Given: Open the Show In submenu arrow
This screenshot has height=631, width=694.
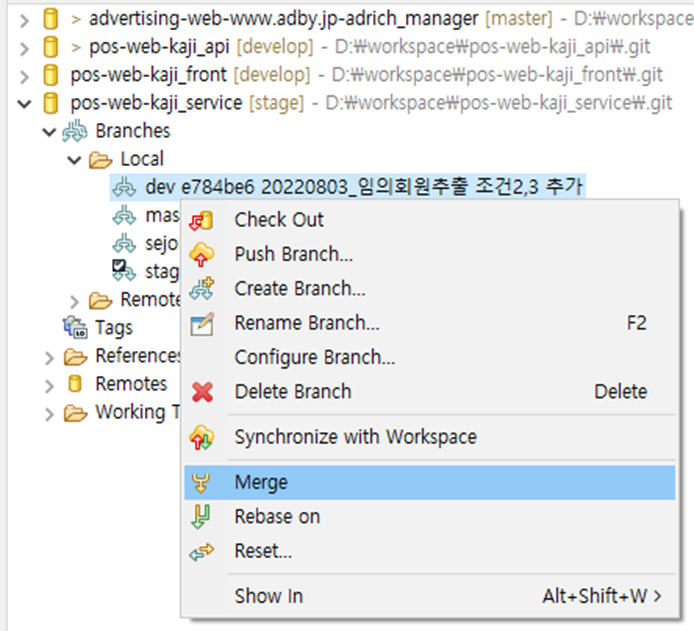Looking at the screenshot, I should [x=658, y=596].
